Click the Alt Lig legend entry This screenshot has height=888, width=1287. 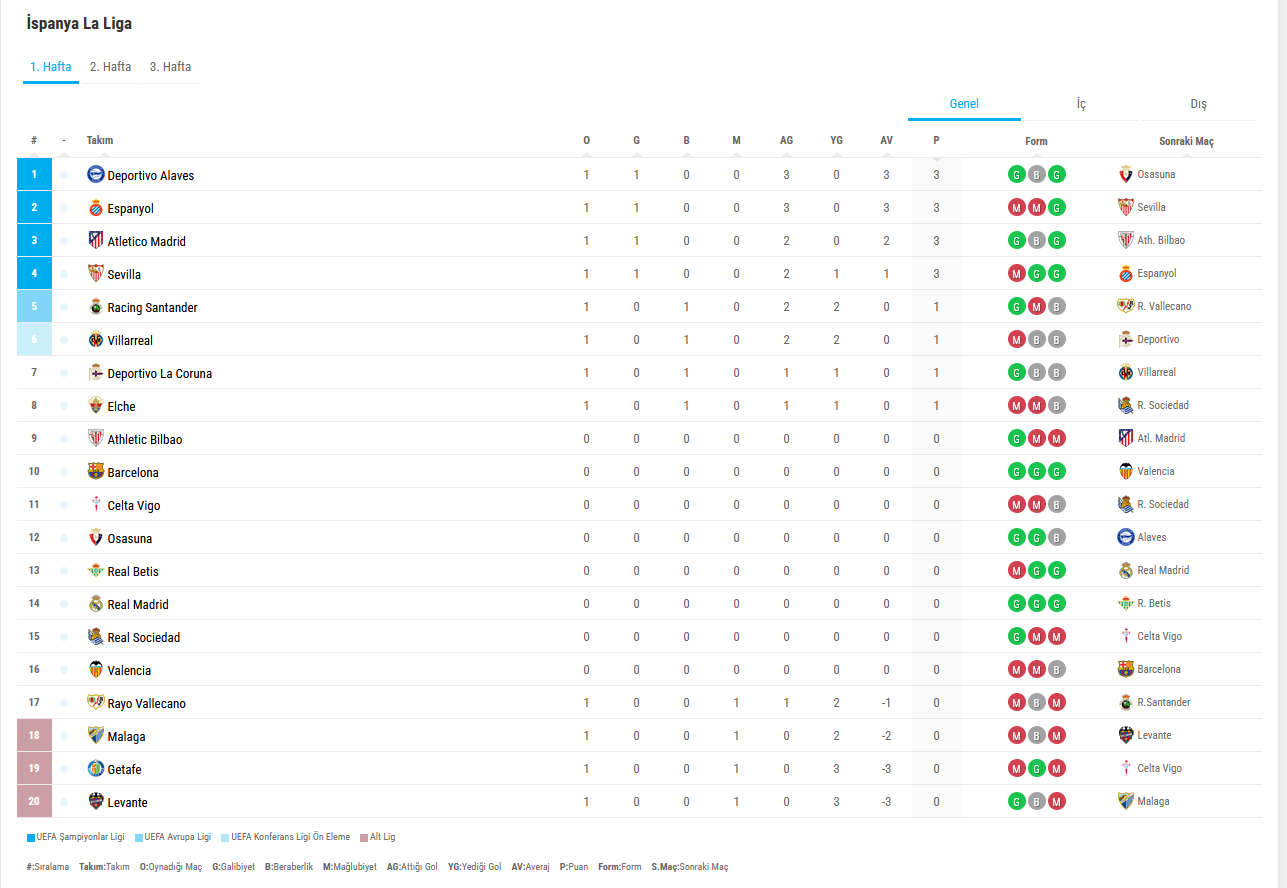pos(378,837)
